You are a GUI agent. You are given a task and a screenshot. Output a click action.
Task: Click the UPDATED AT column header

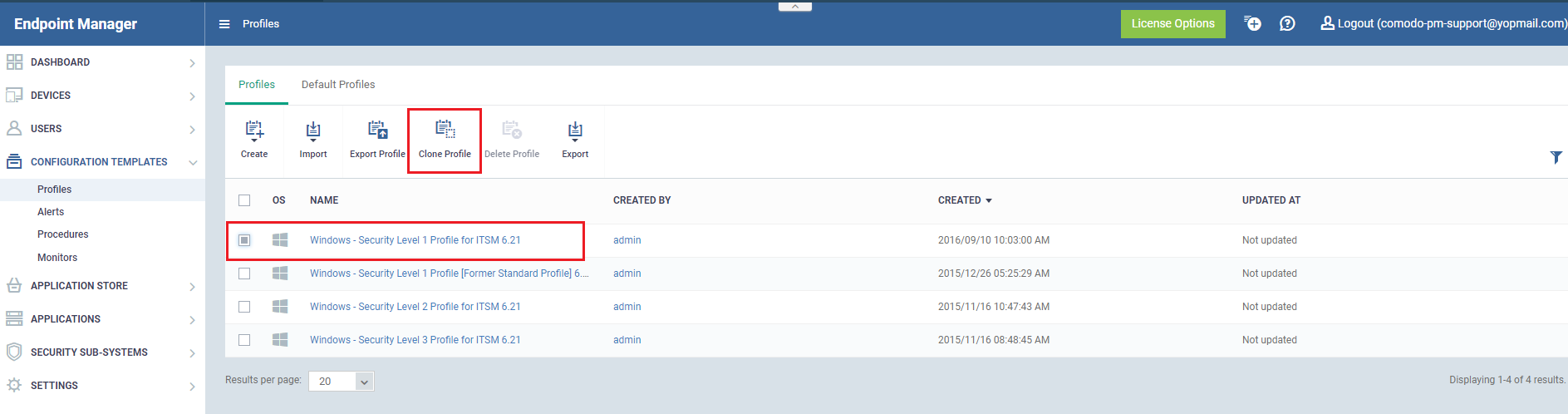[1271, 200]
